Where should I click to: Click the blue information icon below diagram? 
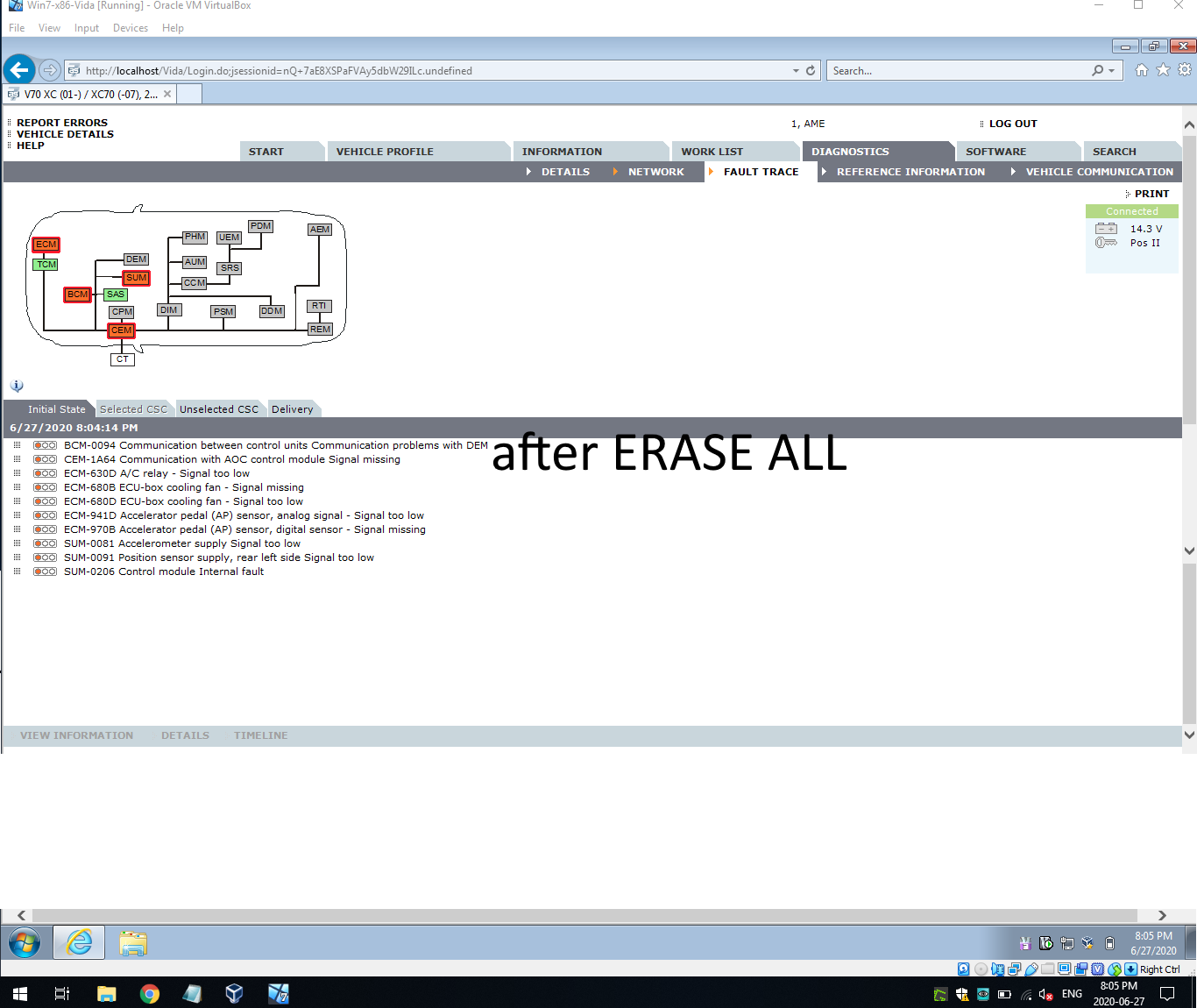tap(17, 386)
